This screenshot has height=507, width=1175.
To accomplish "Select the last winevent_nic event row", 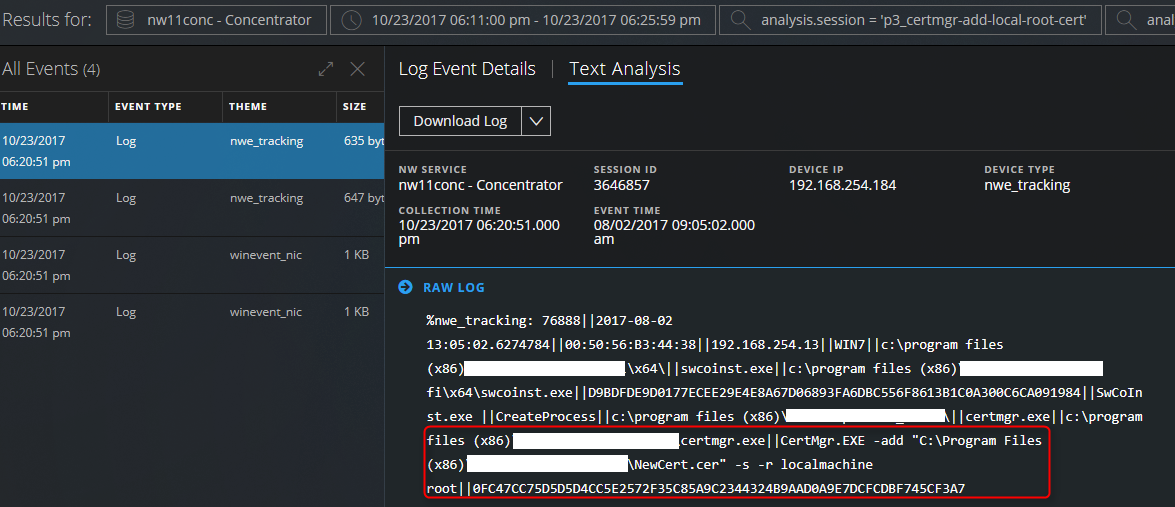I will [x=192, y=322].
